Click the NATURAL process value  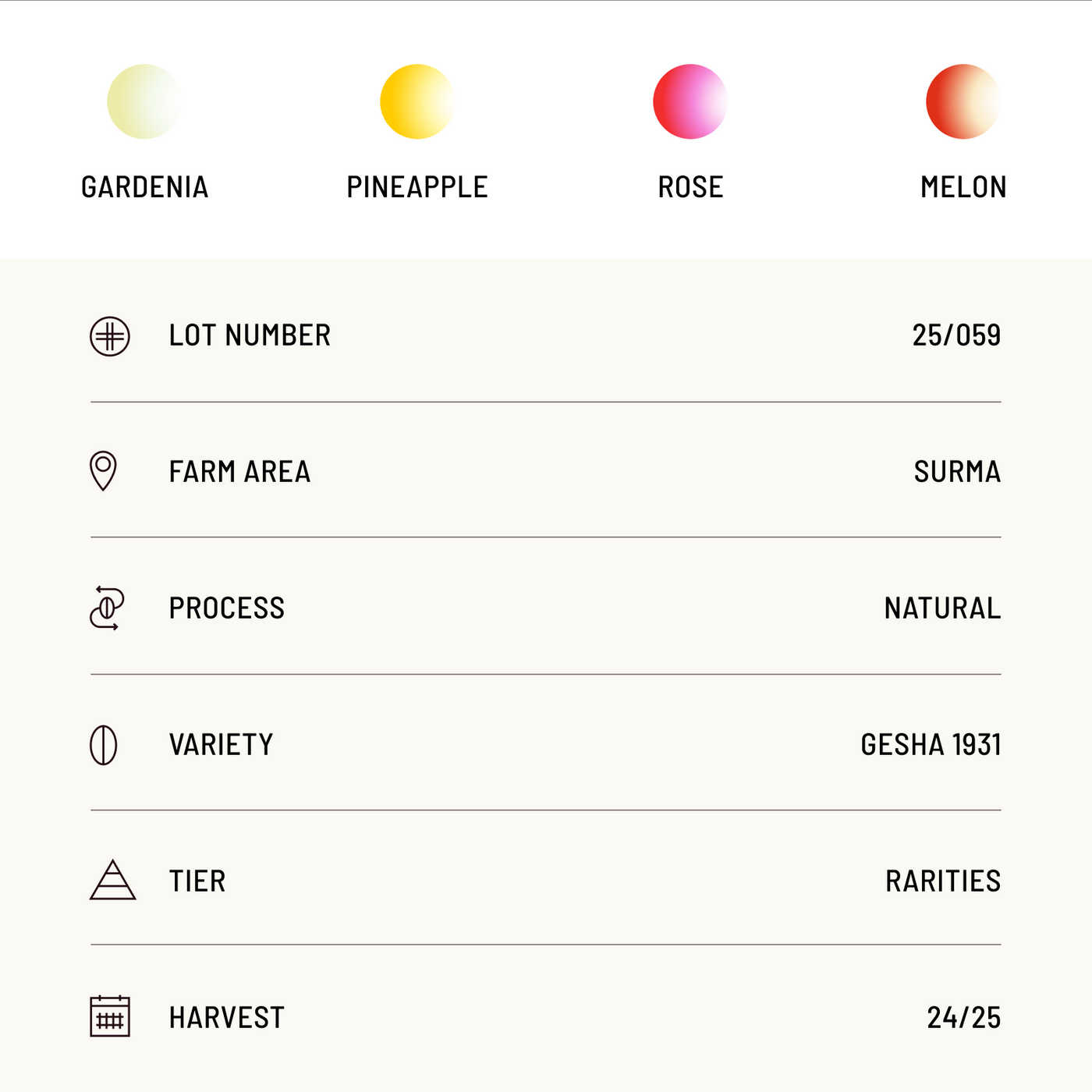coord(942,608)
